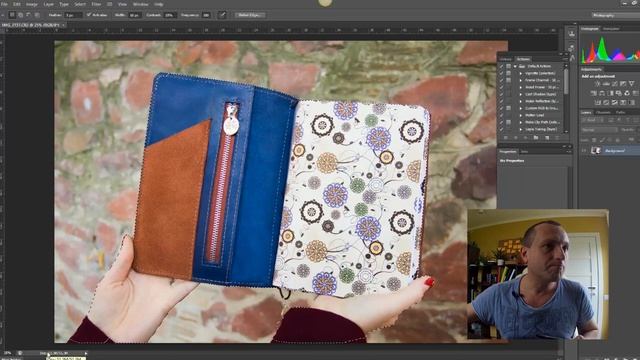
Task: Click the Contrast value field
Action: (170, 15)
